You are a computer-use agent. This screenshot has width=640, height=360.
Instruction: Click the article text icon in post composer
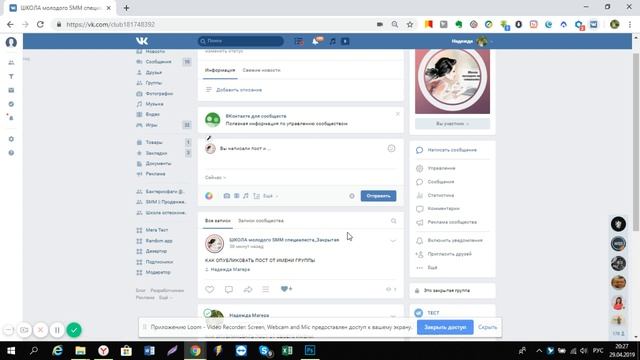tap(256, 196)
